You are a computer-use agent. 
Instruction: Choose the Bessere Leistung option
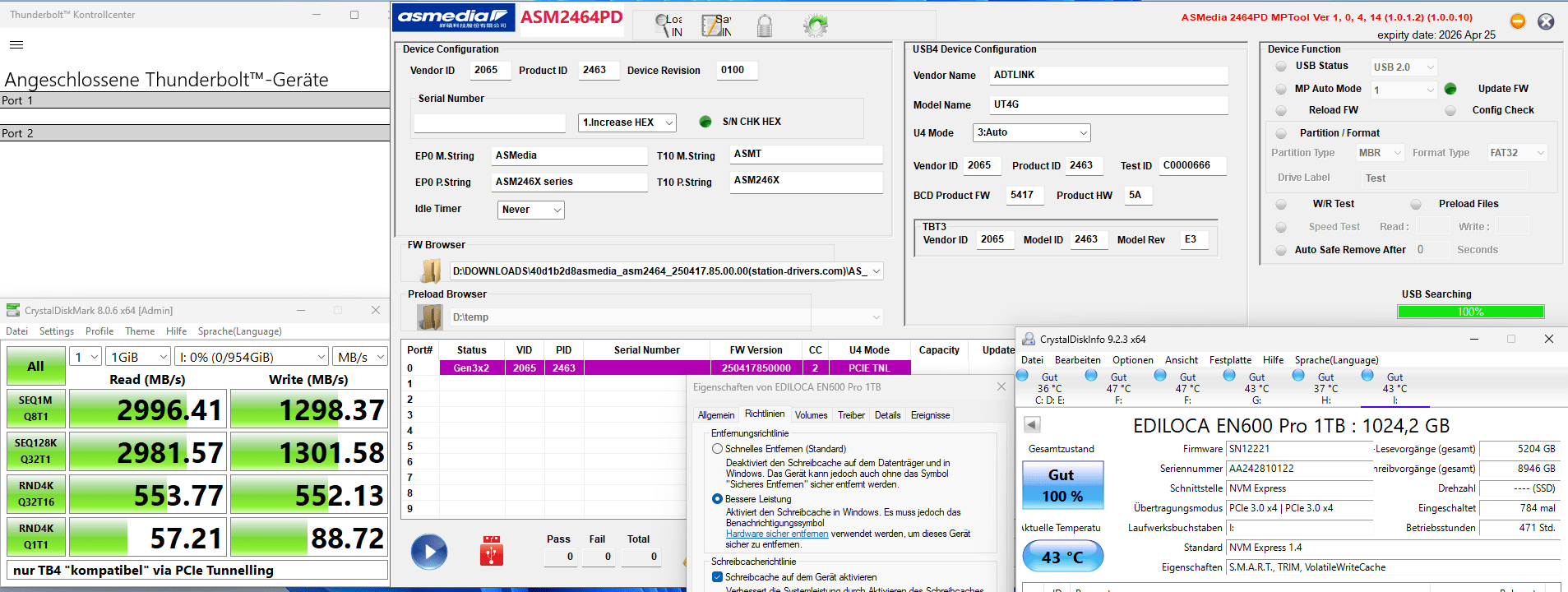tap(717, 499)
